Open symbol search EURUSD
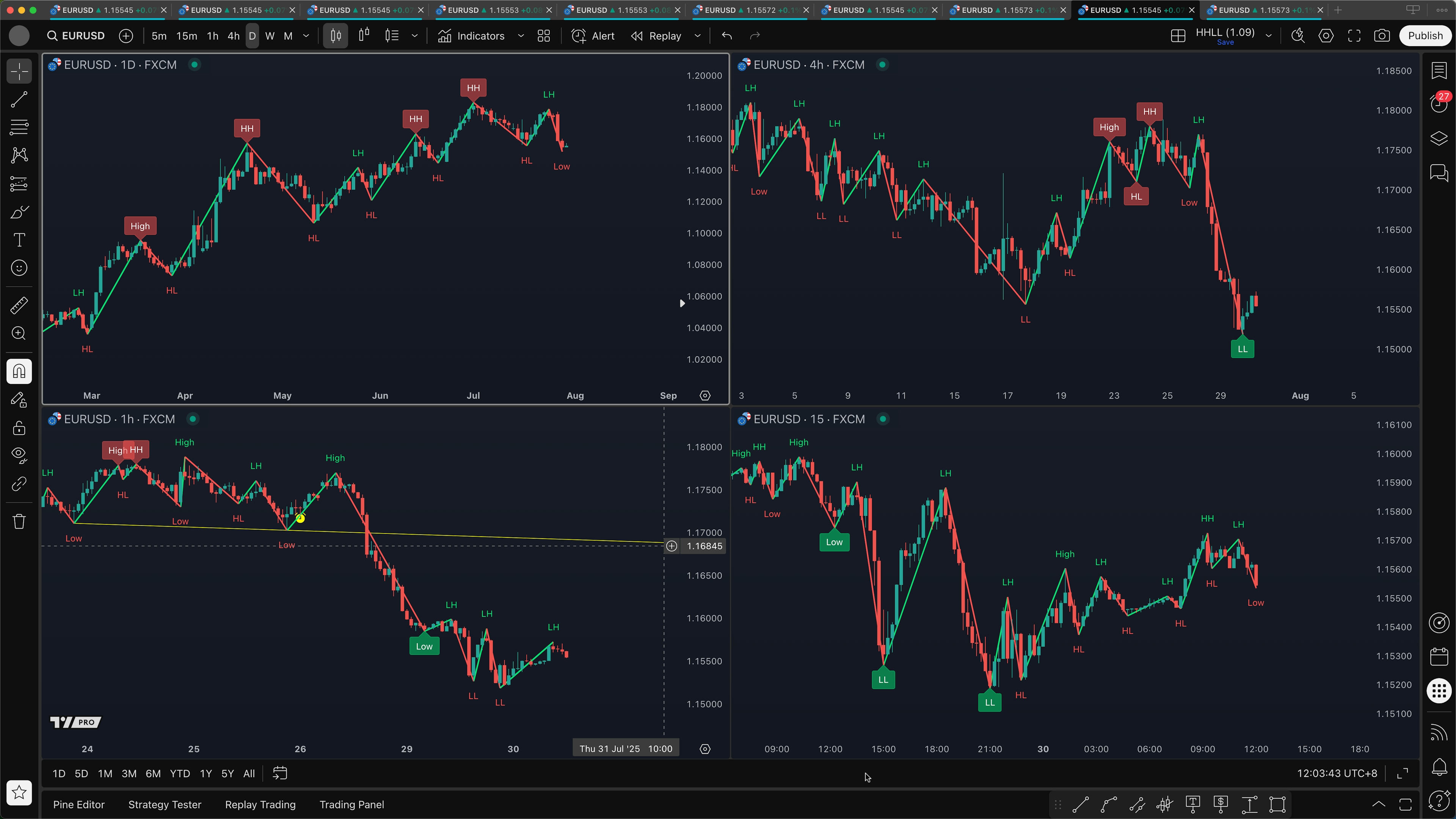The image size is (1456, 819). [76, 36]
